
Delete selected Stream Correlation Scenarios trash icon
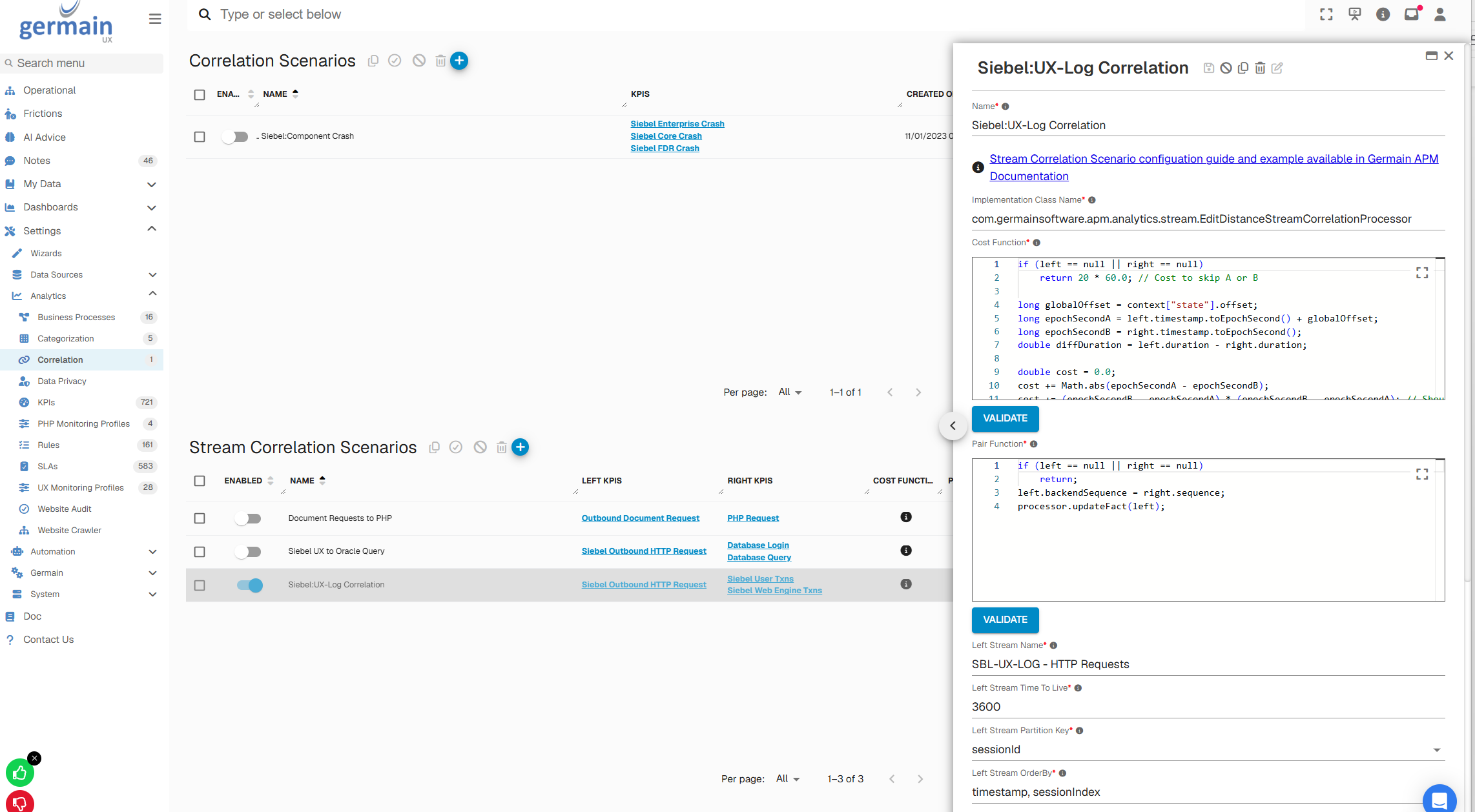[x=501, y=447]
